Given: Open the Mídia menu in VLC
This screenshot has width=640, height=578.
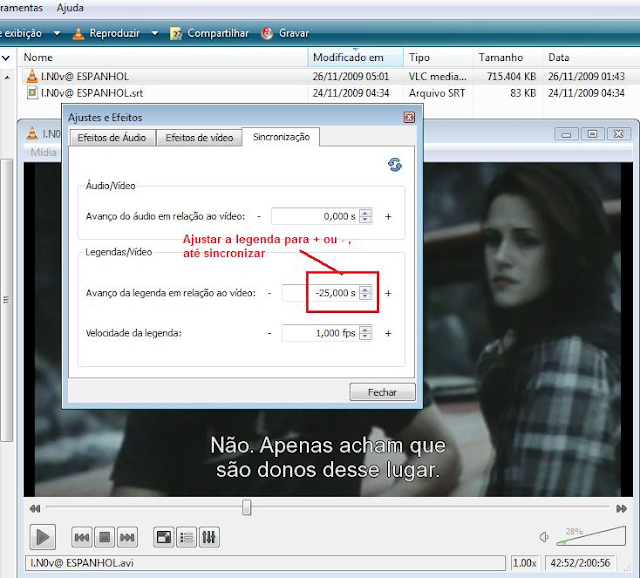Looking at the screenshot, I should (x=43, y=152).
